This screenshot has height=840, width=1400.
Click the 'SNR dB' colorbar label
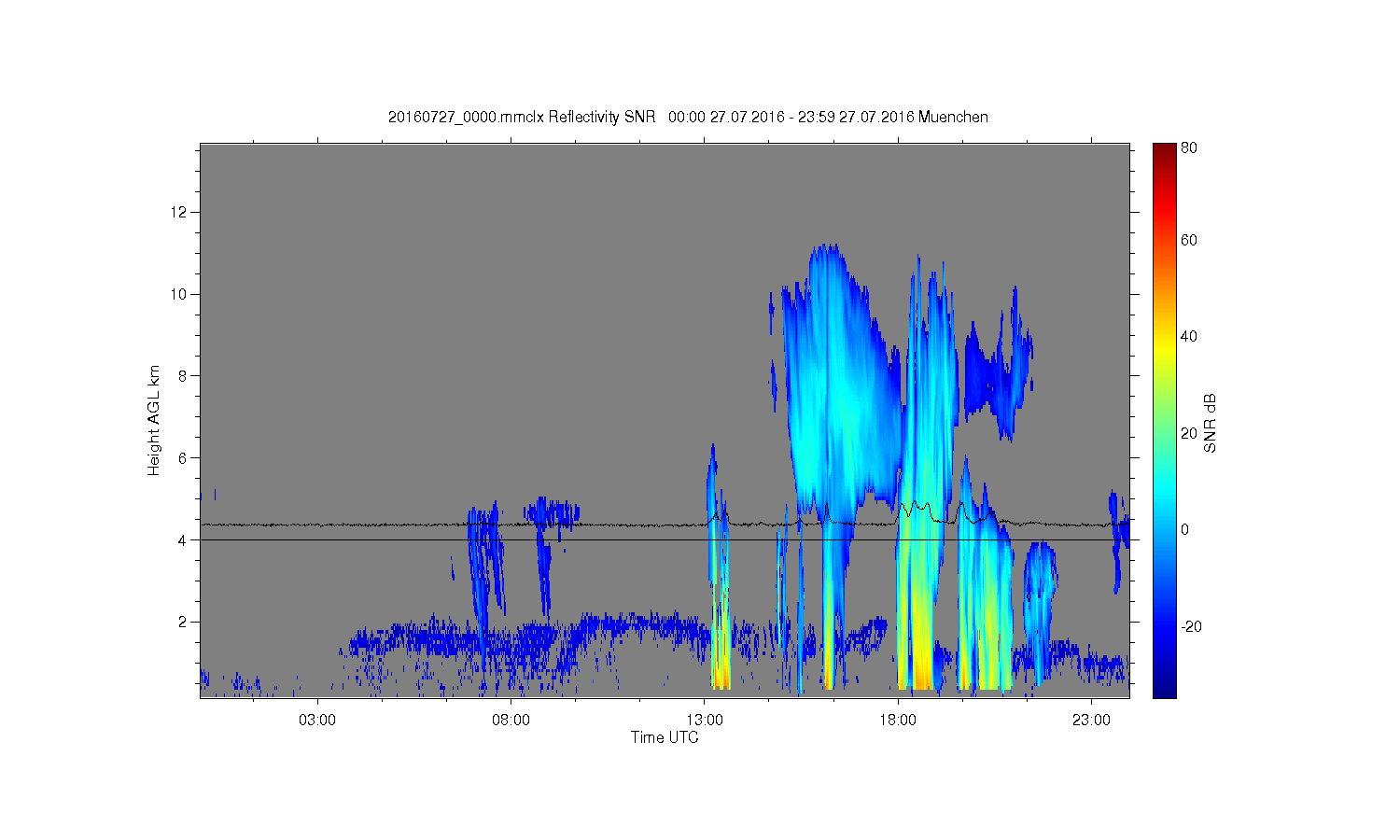(x=1210, y=424)
